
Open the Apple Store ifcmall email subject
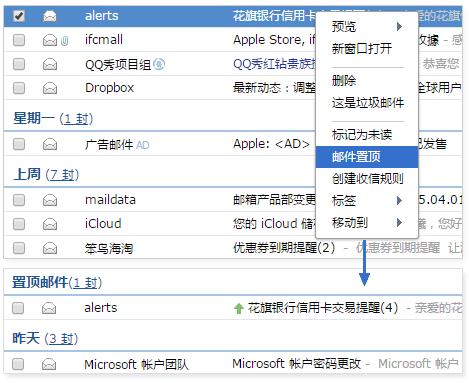point(274,40)
